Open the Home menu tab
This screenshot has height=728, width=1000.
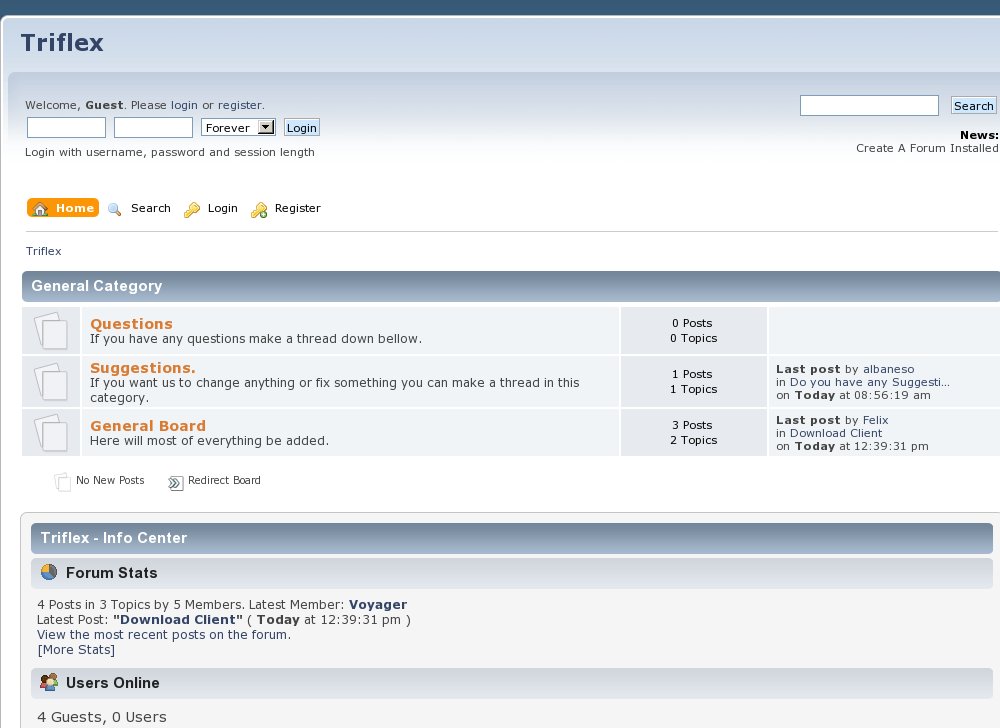pyautogui.click(x=63, y=208)
